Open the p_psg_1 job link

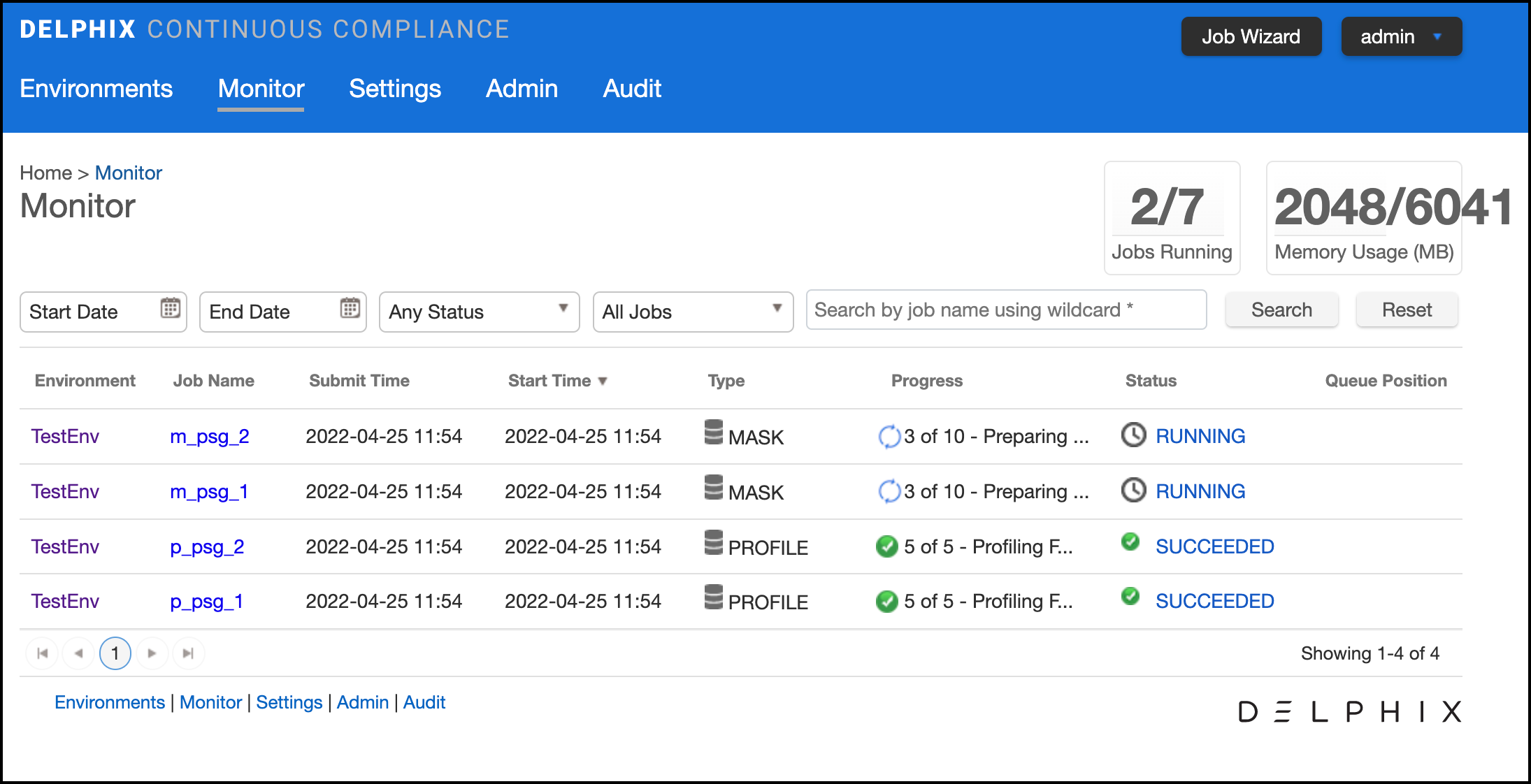click(206, 601)
